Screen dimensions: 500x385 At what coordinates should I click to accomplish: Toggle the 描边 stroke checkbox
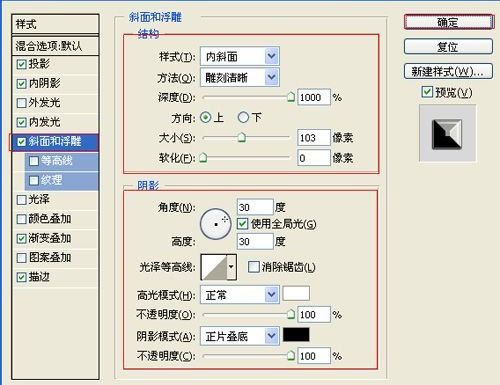tap(21, 277)
